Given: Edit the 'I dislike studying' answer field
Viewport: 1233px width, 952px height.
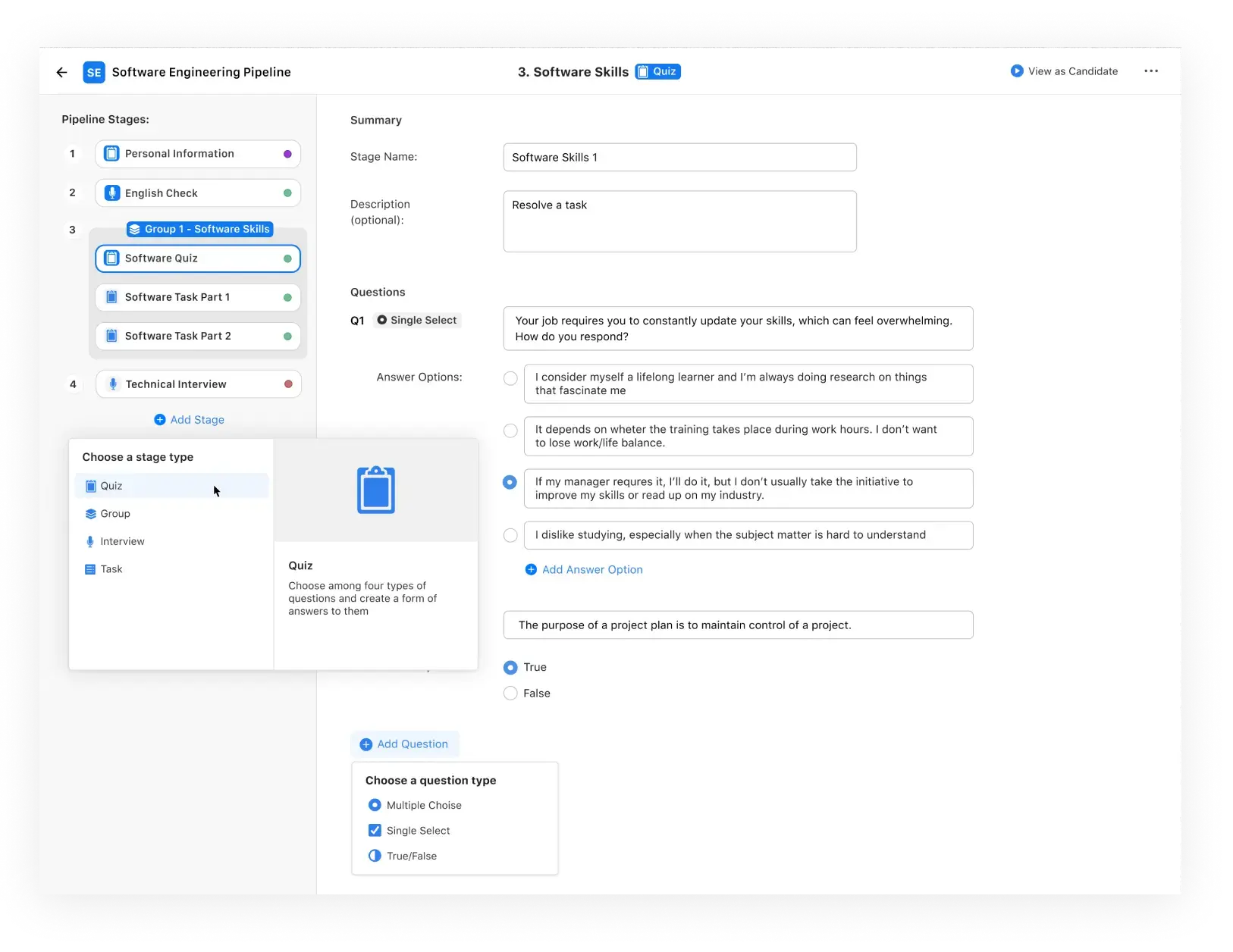Looking at the screenshot, I should [x=748, y=535].
